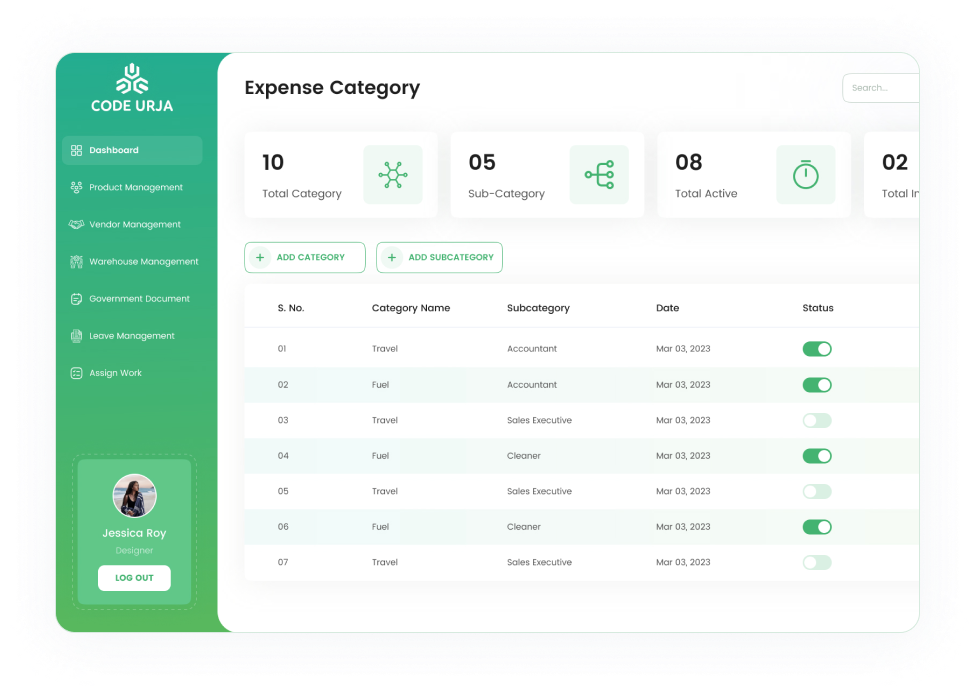Click the Code Urja logo icon
975x691 pixels.
click(x=132, y=80)
